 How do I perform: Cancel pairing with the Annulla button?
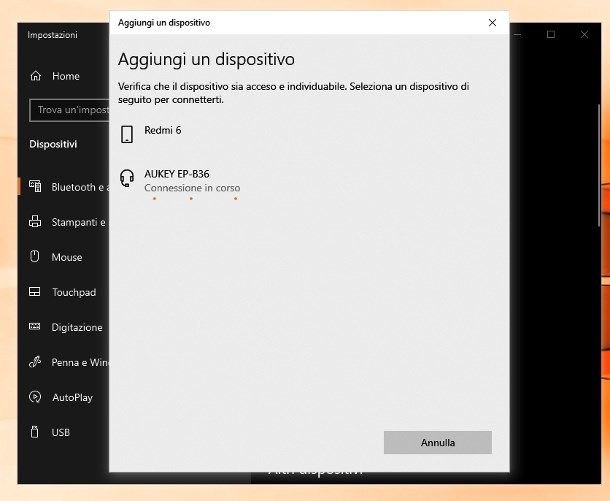[438, 442]
